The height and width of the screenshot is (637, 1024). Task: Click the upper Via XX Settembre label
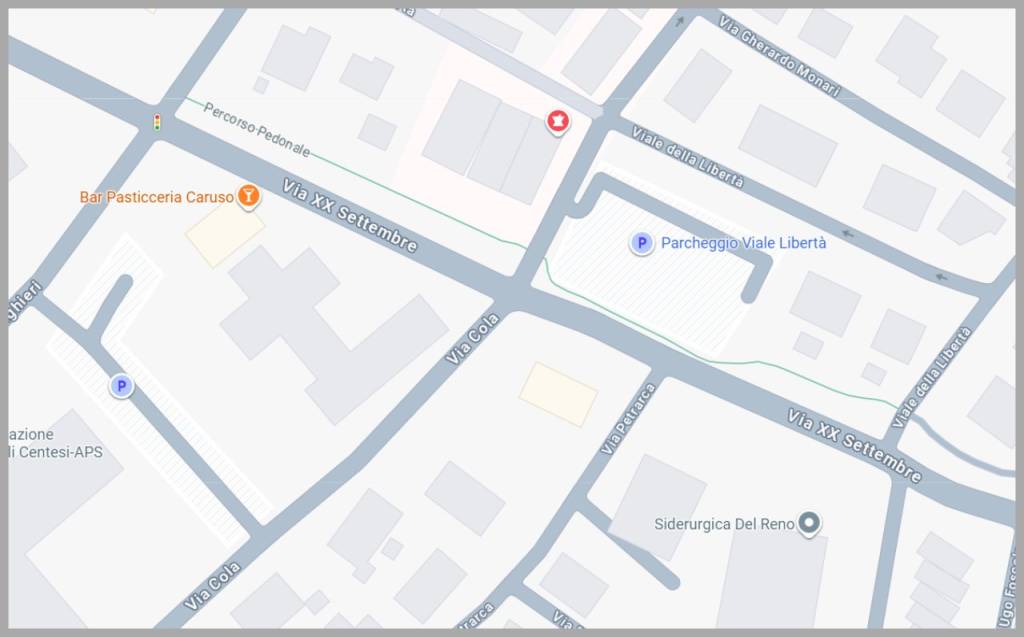[349, 216]
